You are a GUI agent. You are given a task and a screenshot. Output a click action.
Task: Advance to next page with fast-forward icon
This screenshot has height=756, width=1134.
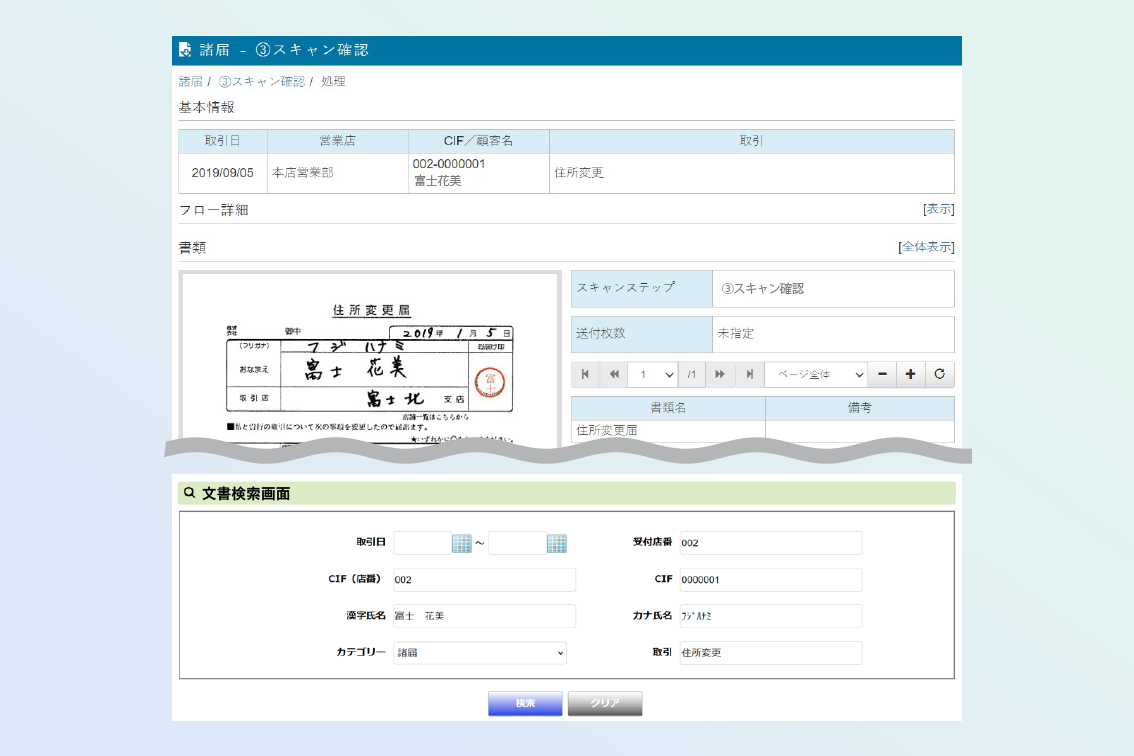720,375
